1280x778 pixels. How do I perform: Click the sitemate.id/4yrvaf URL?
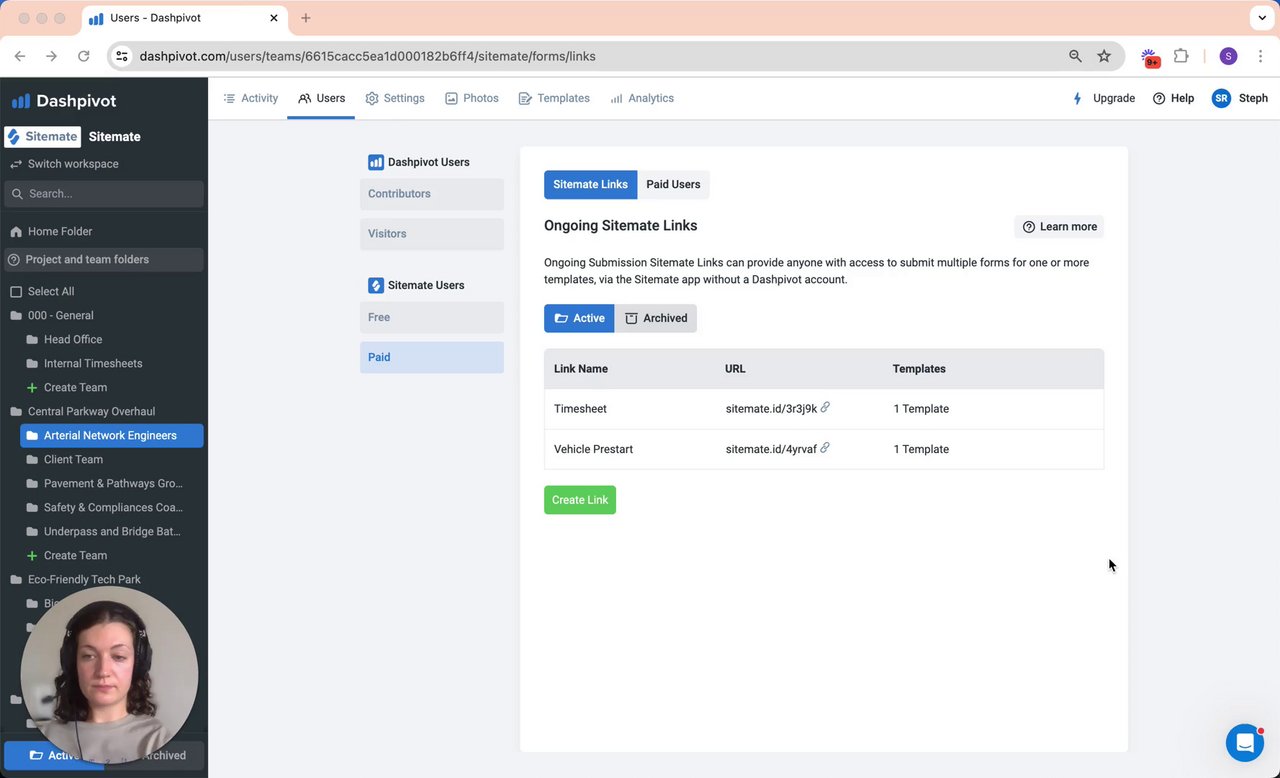click(771, 449)
